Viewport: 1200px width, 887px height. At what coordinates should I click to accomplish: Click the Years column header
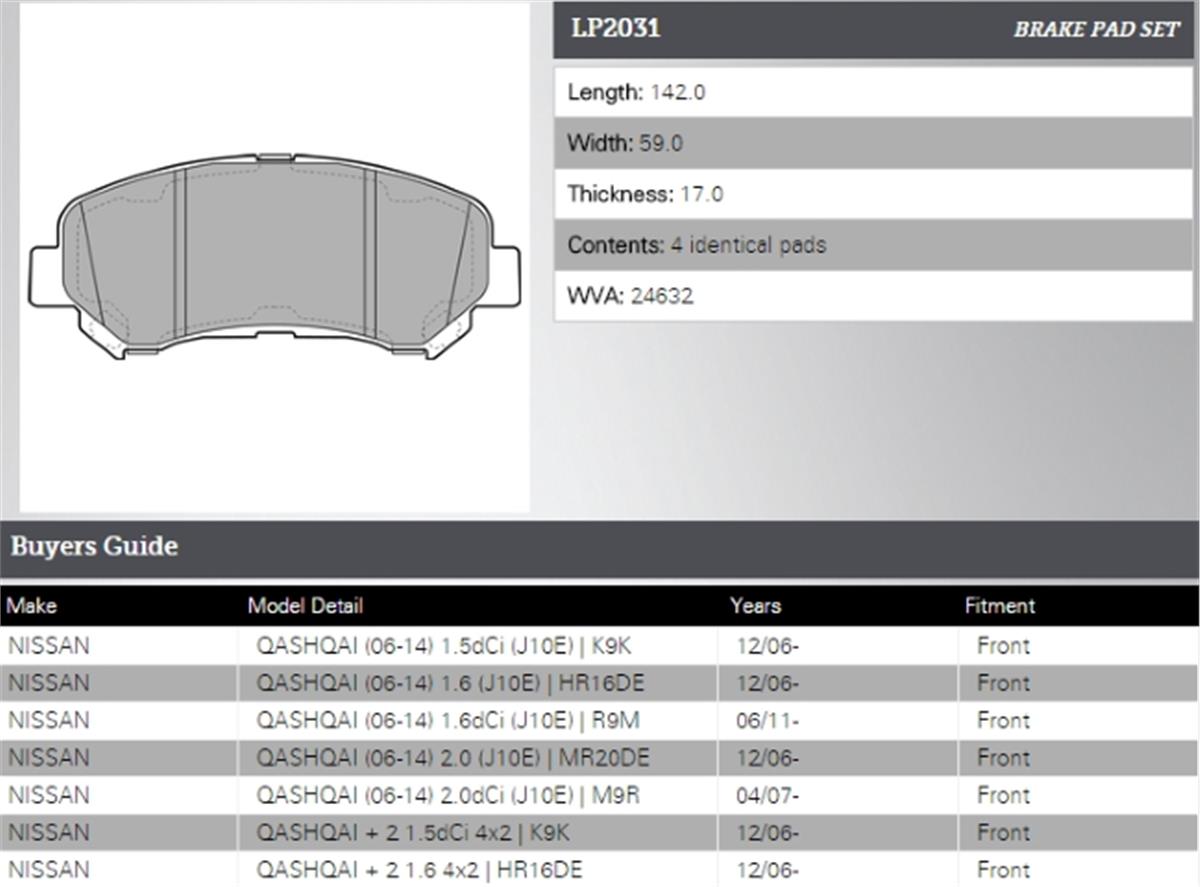(x=755, y=605)
